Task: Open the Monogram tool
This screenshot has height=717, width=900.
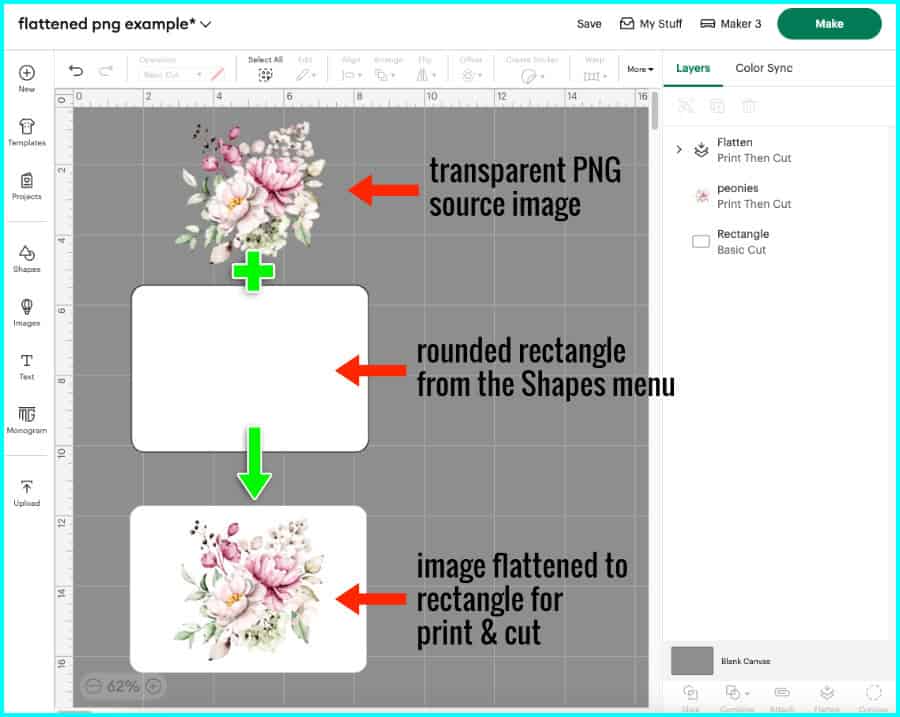Action: 26,420
